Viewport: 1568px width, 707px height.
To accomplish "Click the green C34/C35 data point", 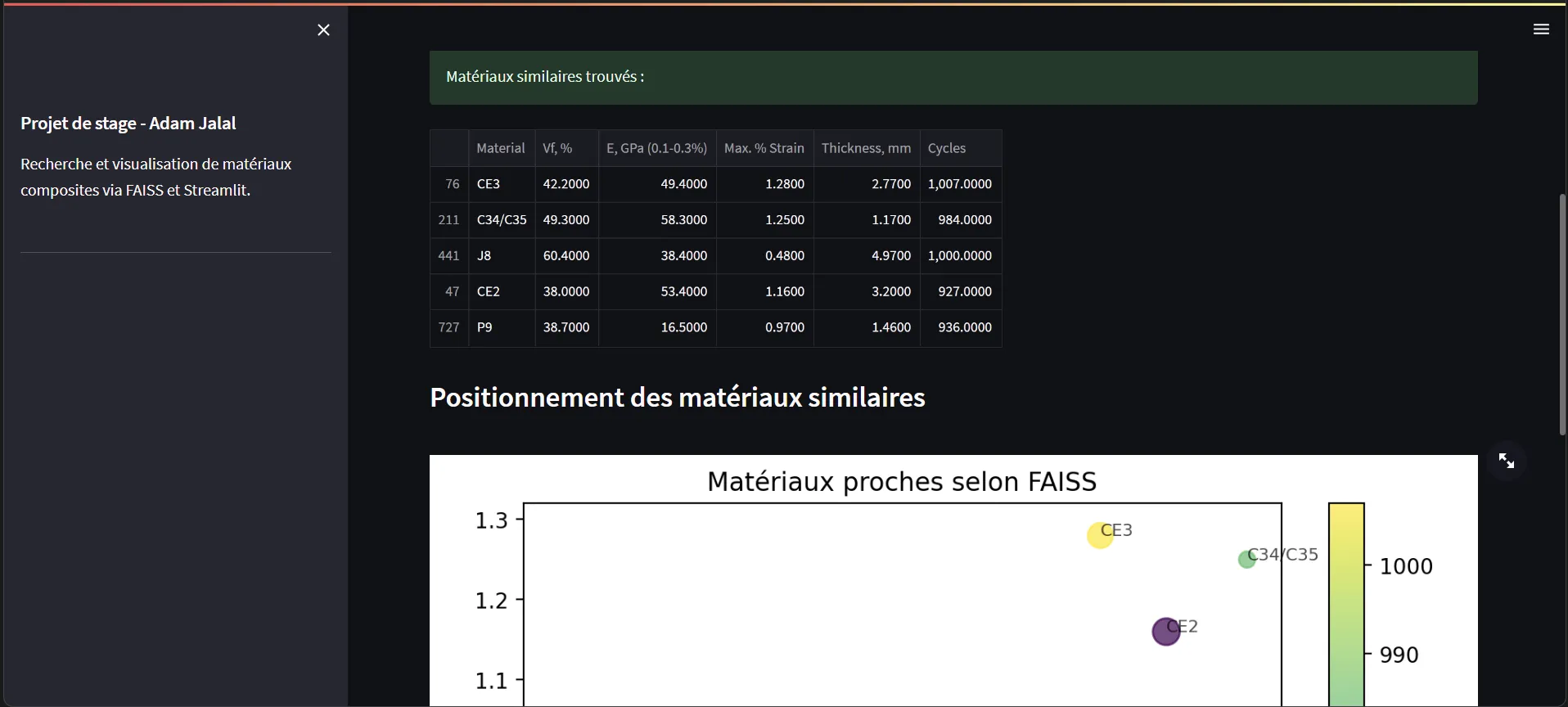I will coord(1246,560).
